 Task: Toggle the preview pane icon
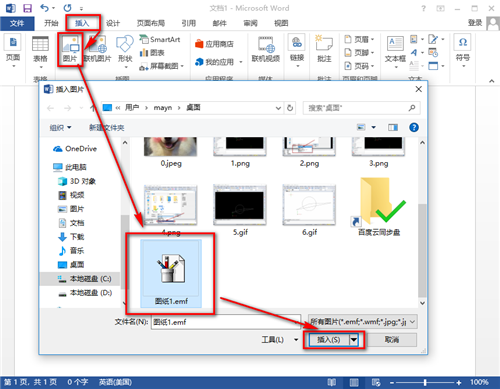(x=393, y=127)
